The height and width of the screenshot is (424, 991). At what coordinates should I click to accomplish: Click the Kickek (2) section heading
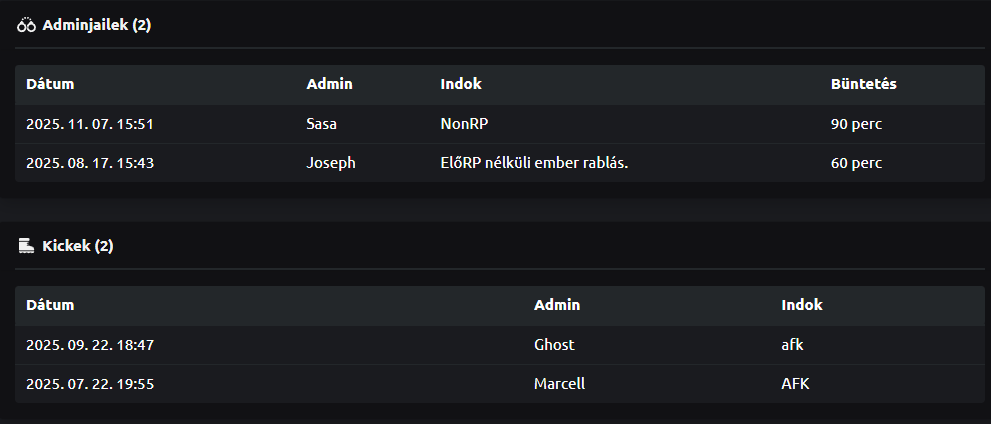click(78, 245)
